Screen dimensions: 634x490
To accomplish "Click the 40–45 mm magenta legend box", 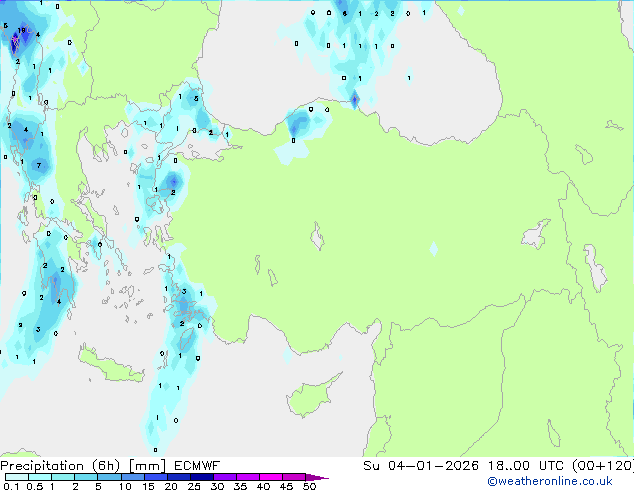I will click(271, 477).
